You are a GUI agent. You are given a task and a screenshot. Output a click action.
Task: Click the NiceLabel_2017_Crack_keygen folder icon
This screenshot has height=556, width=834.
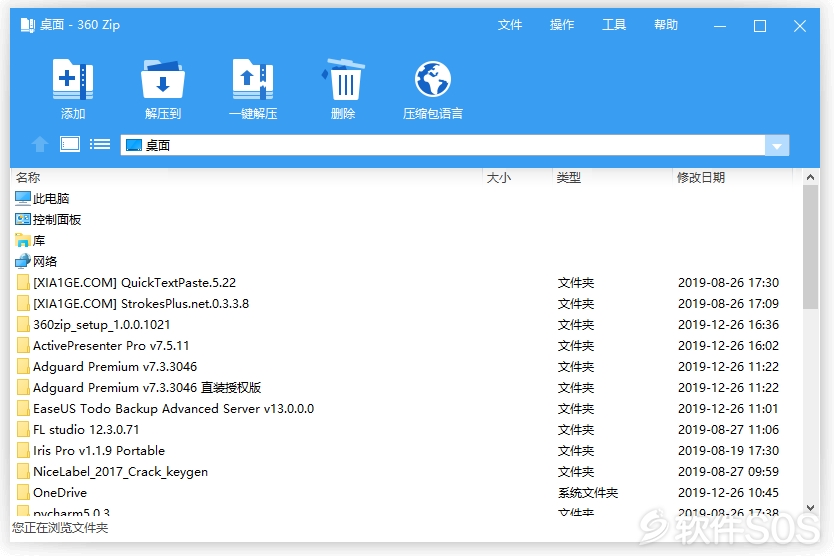click(23, 471)
